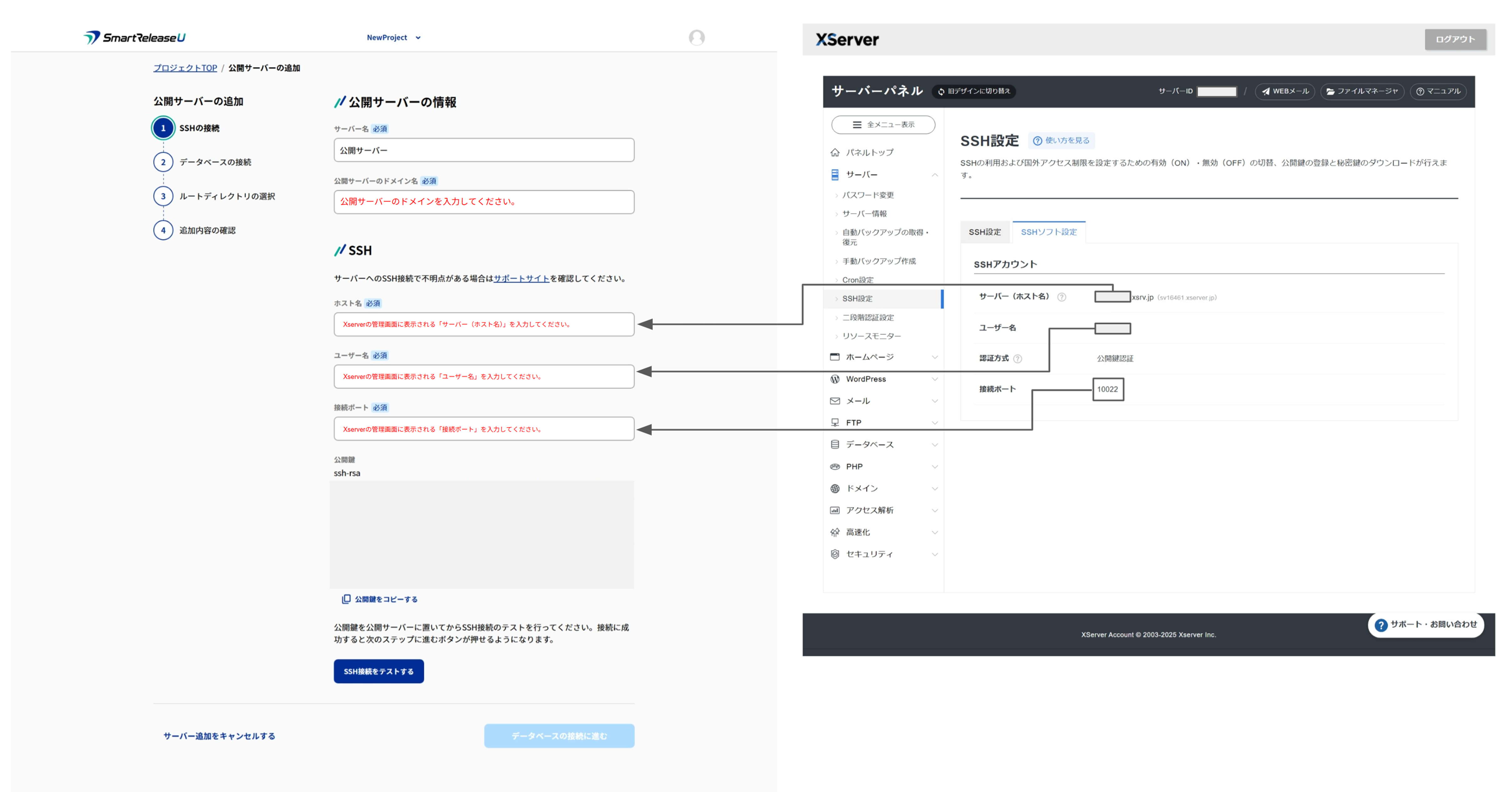This screenshot has height=792, width=1512.
Task: Click the ホスト名 input field
Action: (484, 324)
